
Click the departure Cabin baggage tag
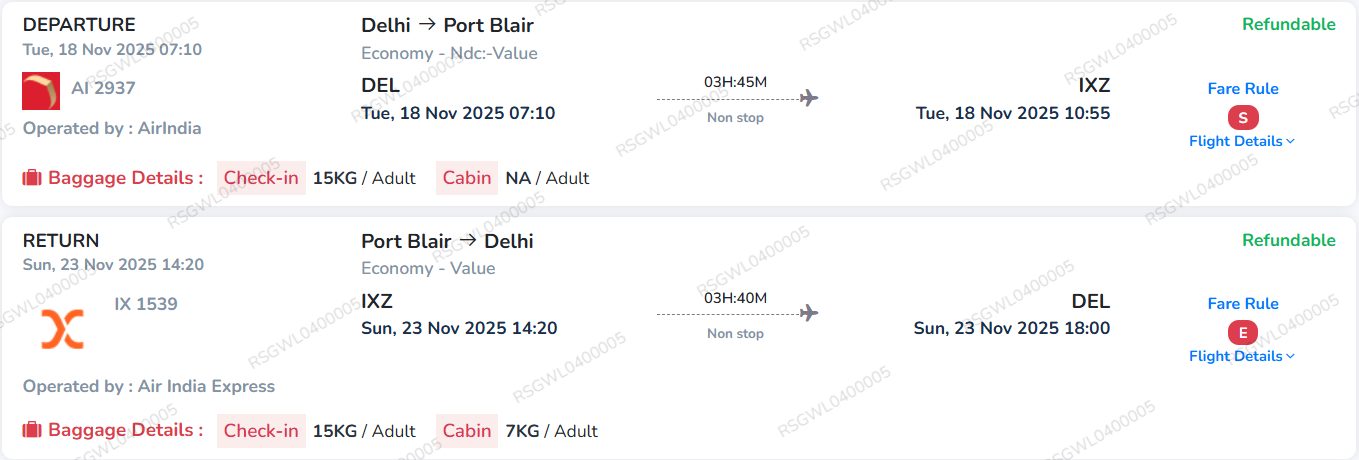pyautogui.click(x=467, y=178)
